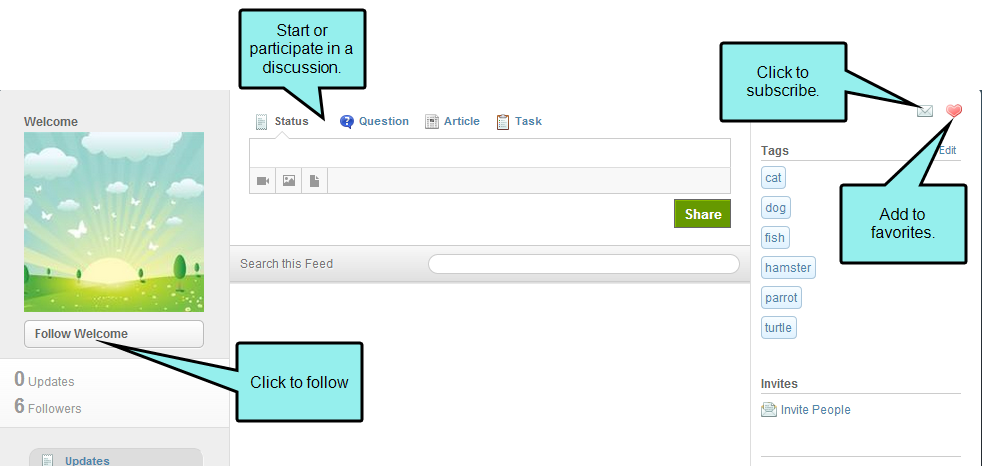This screenshot has width=982, height=466.
Task: Click the Welcome profile picture
Action: [114, 222]
